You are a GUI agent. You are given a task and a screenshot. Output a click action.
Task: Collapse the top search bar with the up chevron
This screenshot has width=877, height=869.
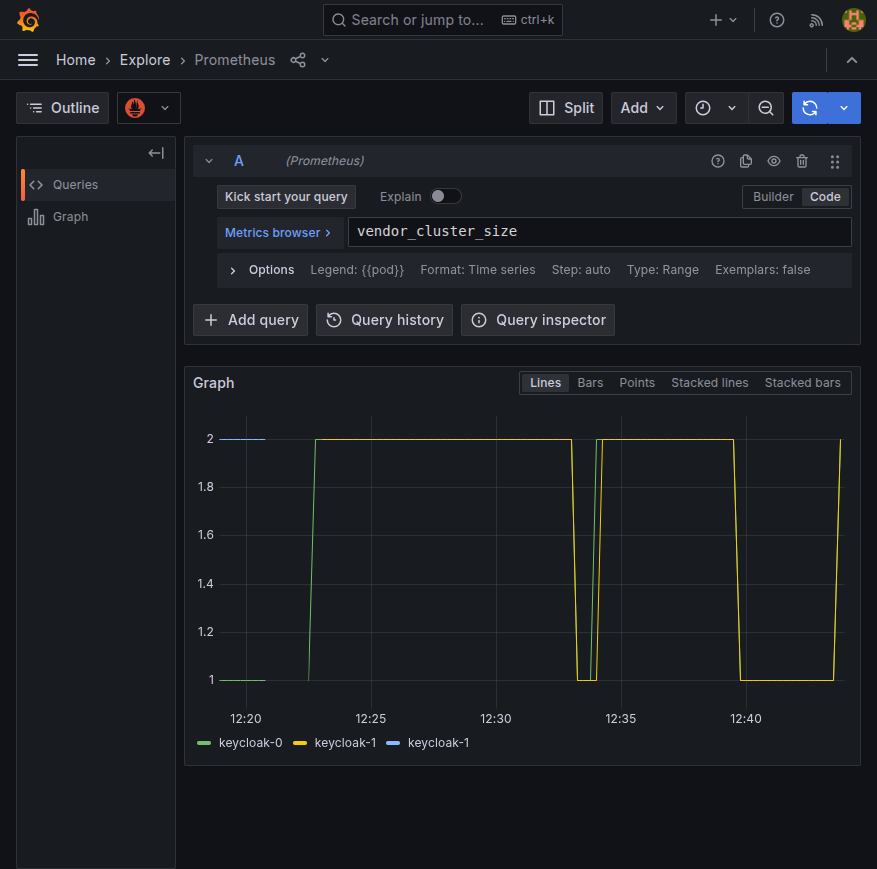[x=851, y=60]
